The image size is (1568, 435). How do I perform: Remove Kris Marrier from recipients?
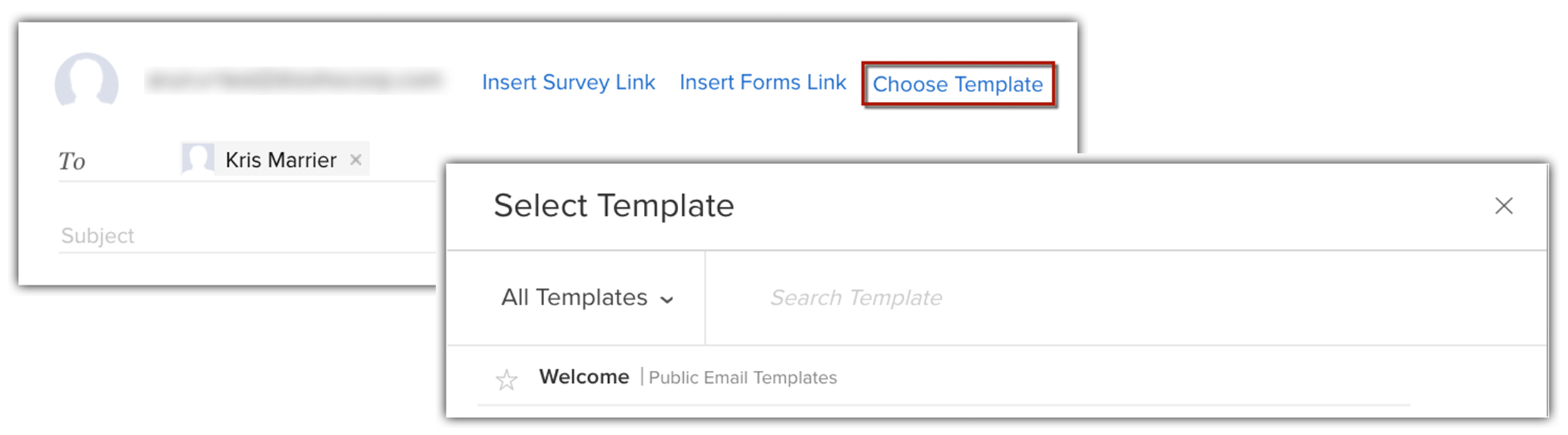click(x=356, y=160)
